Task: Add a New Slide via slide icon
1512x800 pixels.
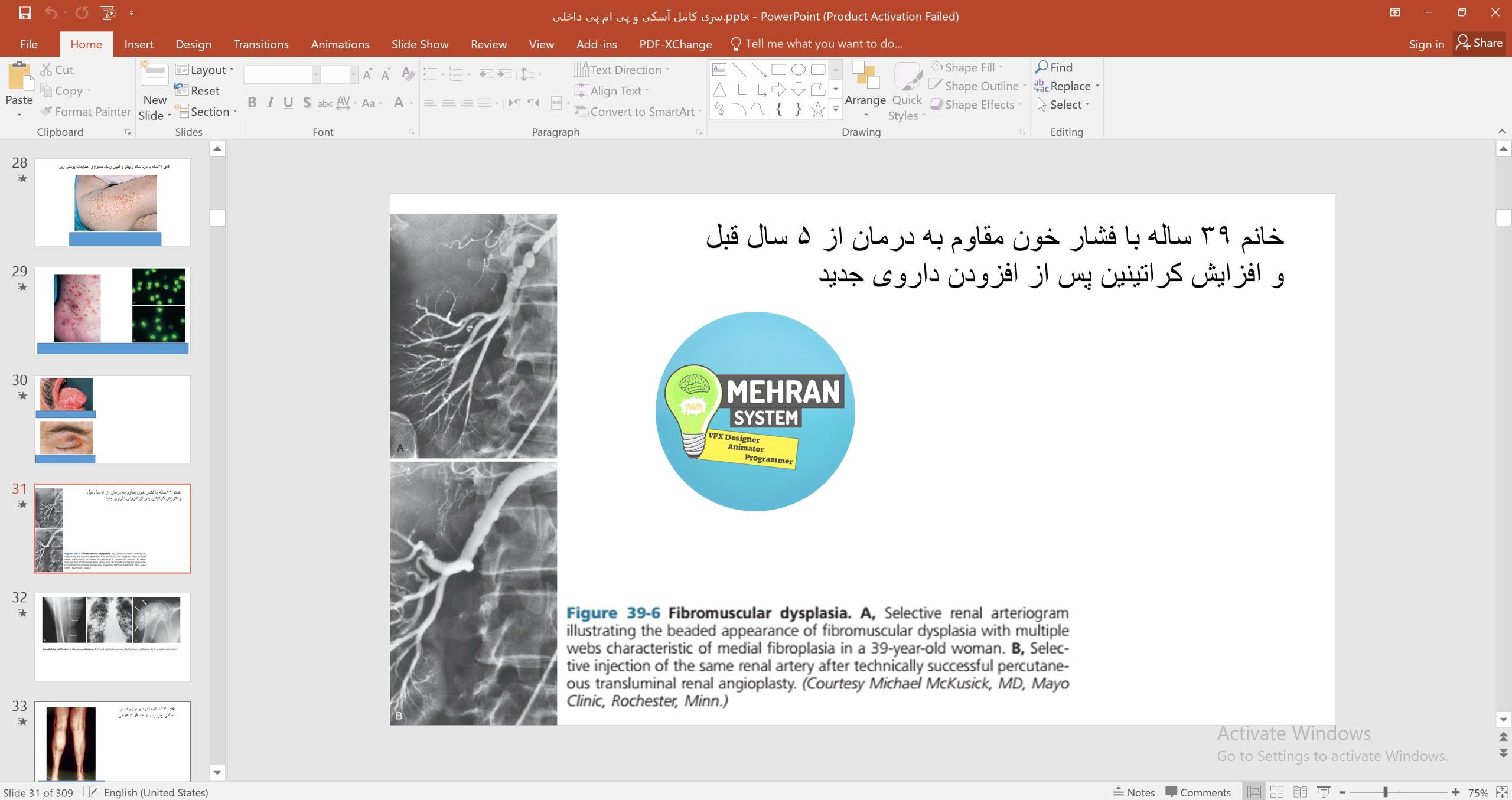Action: pyautogui.click(x=155, y=74)
